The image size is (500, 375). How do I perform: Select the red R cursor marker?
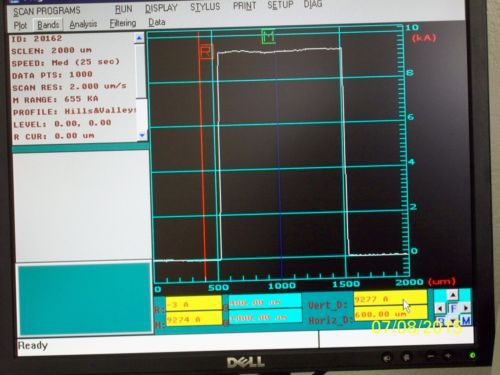[206, 52]
